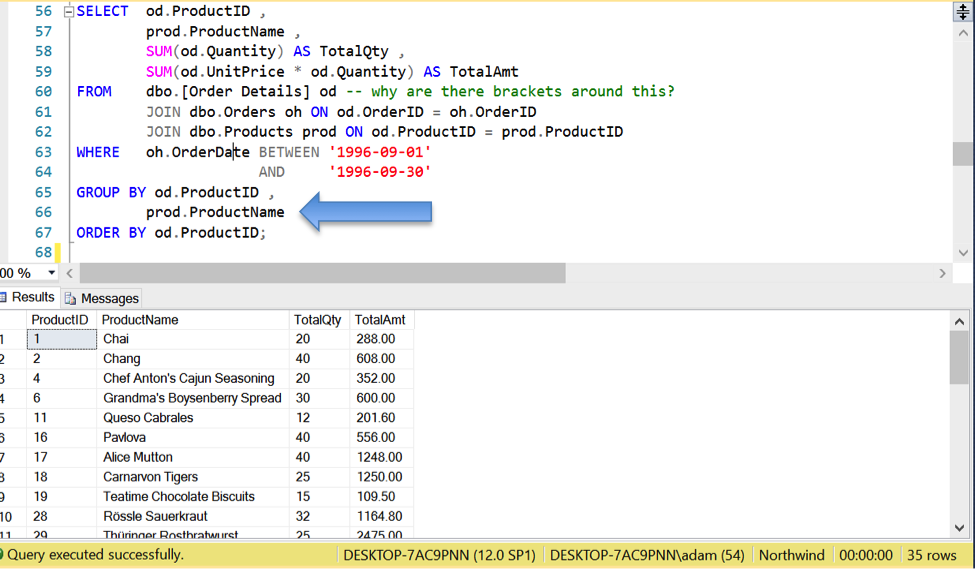The height and width of the screenshot is (569, 975).
Task: Click the 35 rows status entry
Action: [931, 555]
